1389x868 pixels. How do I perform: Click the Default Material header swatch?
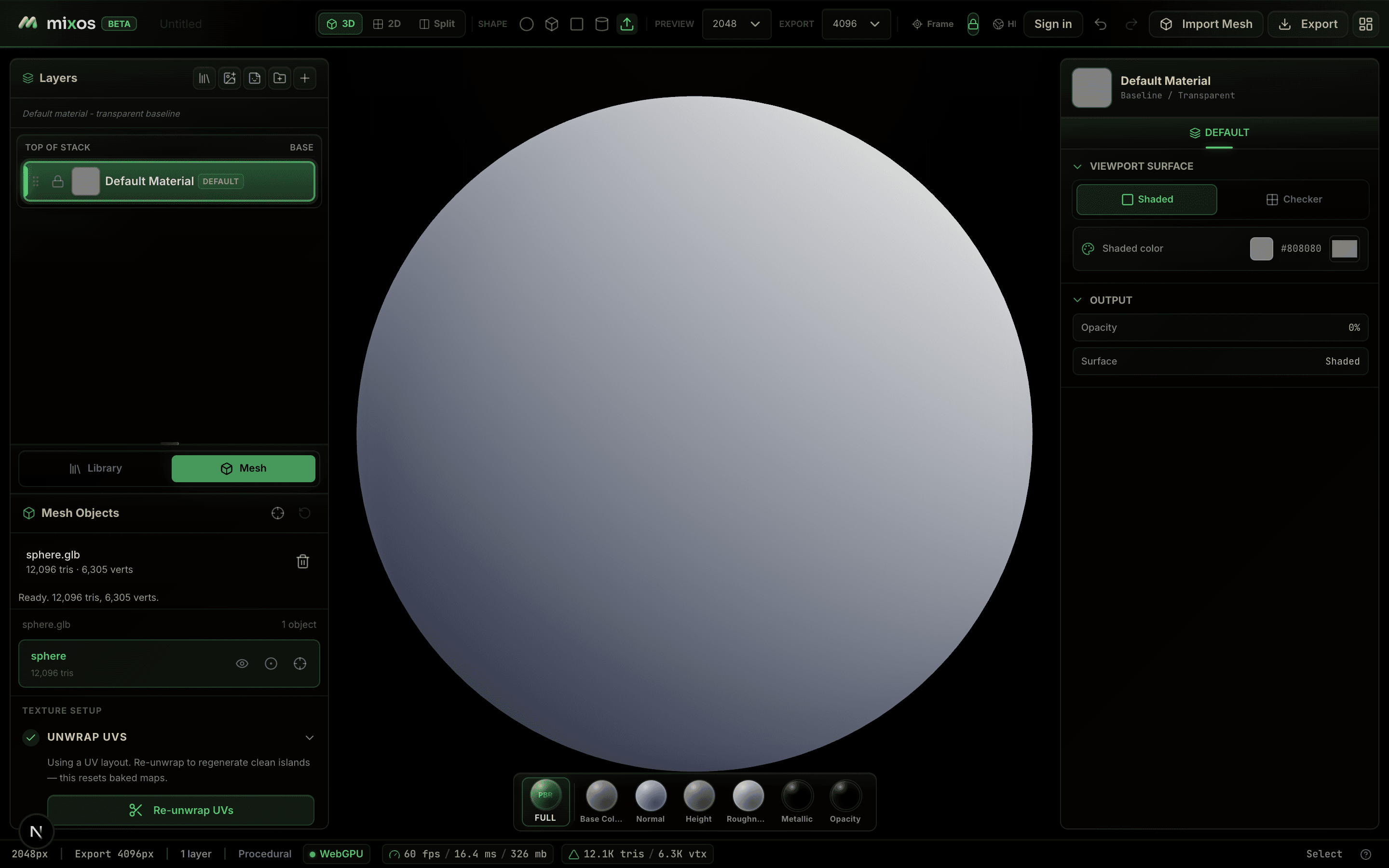(1092, 87)
